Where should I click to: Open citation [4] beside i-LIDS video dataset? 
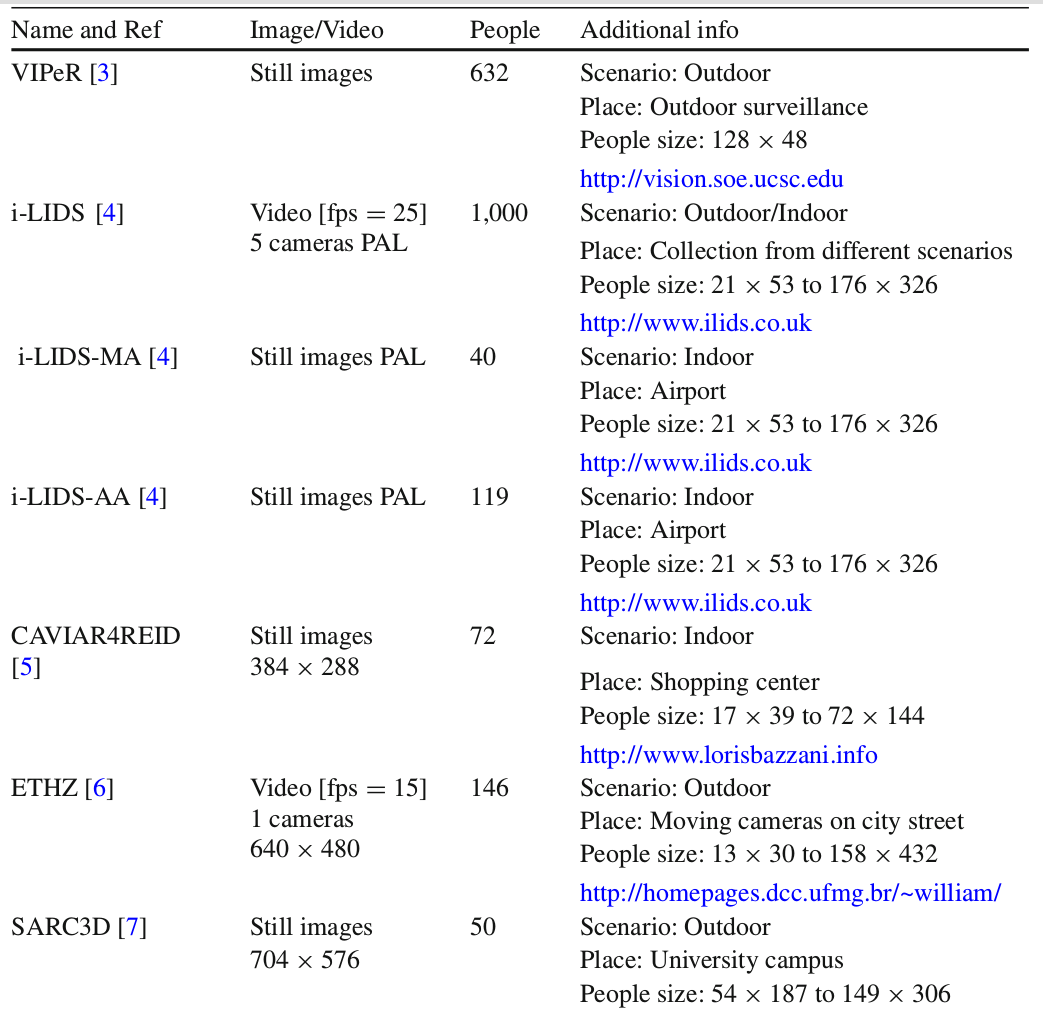(110, 213)
